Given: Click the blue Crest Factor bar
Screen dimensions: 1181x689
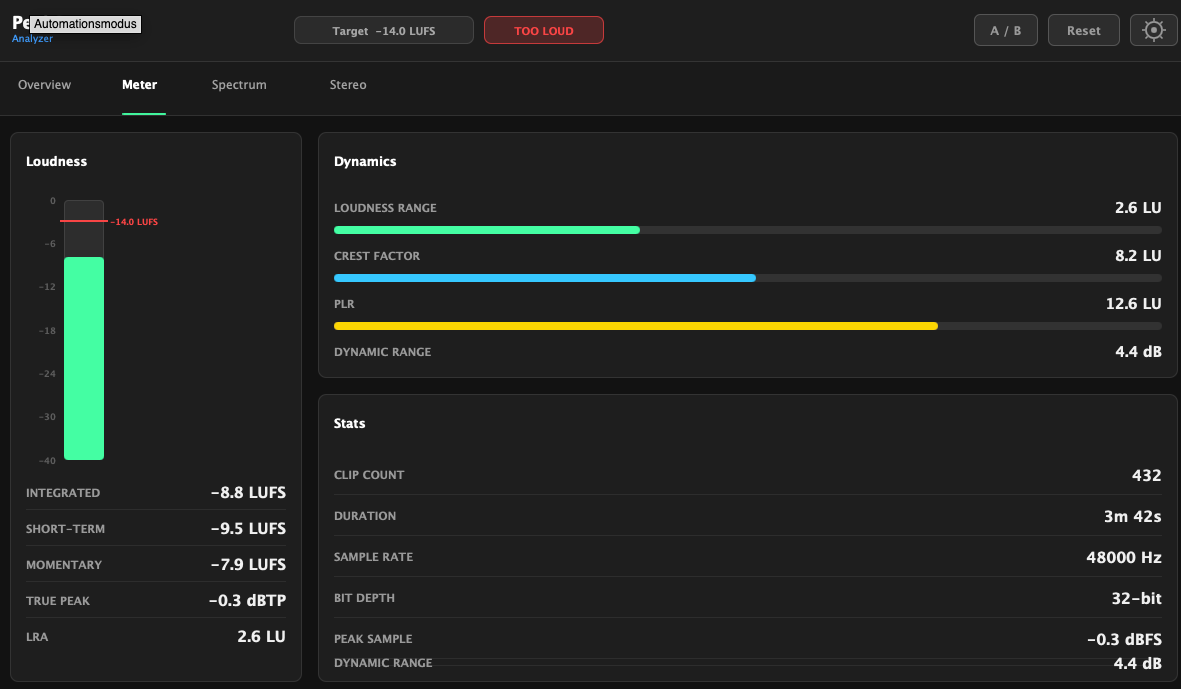Looking at the screenshot, I should [x=545, y=278].
